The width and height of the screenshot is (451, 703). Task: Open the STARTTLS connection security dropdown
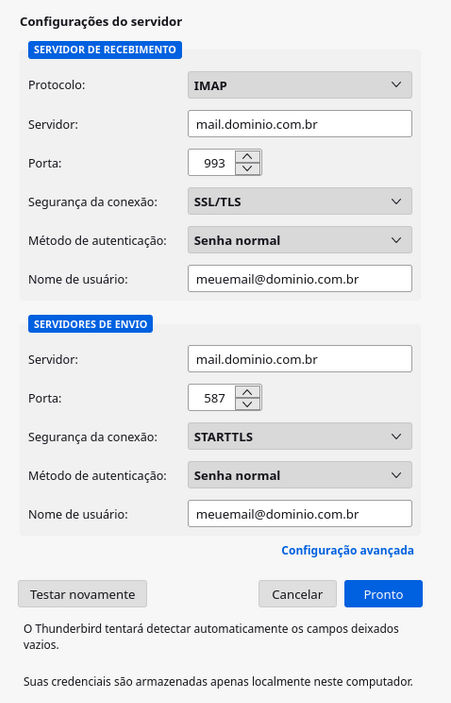coord(299,436)
